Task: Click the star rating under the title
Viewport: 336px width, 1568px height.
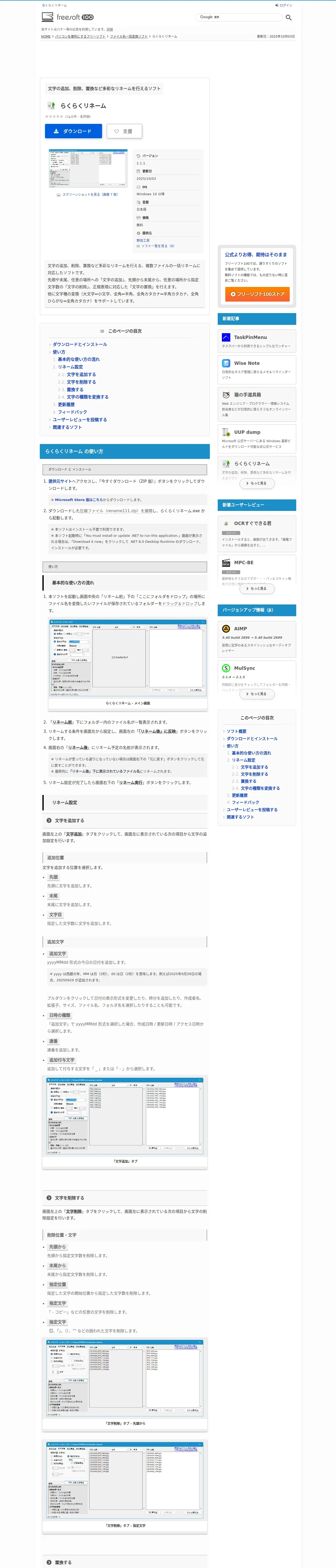Action: coord(54,116)
